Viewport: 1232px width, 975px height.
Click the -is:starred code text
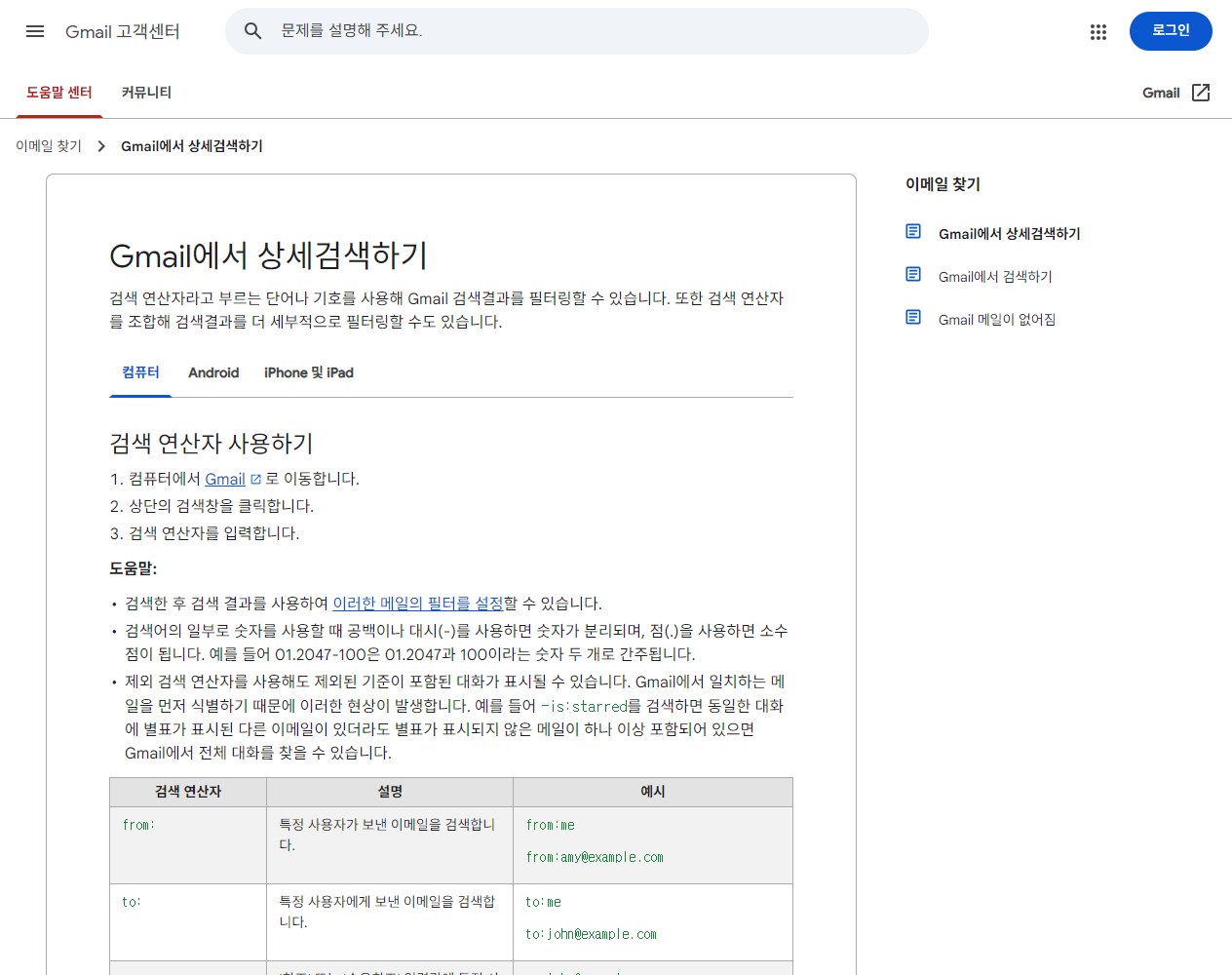(585, 706)
